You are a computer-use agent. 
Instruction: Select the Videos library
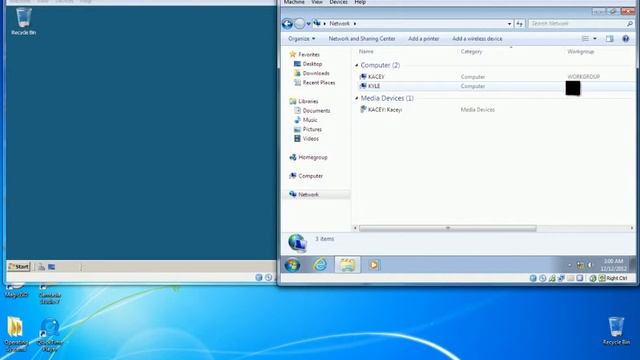[306, 139]
